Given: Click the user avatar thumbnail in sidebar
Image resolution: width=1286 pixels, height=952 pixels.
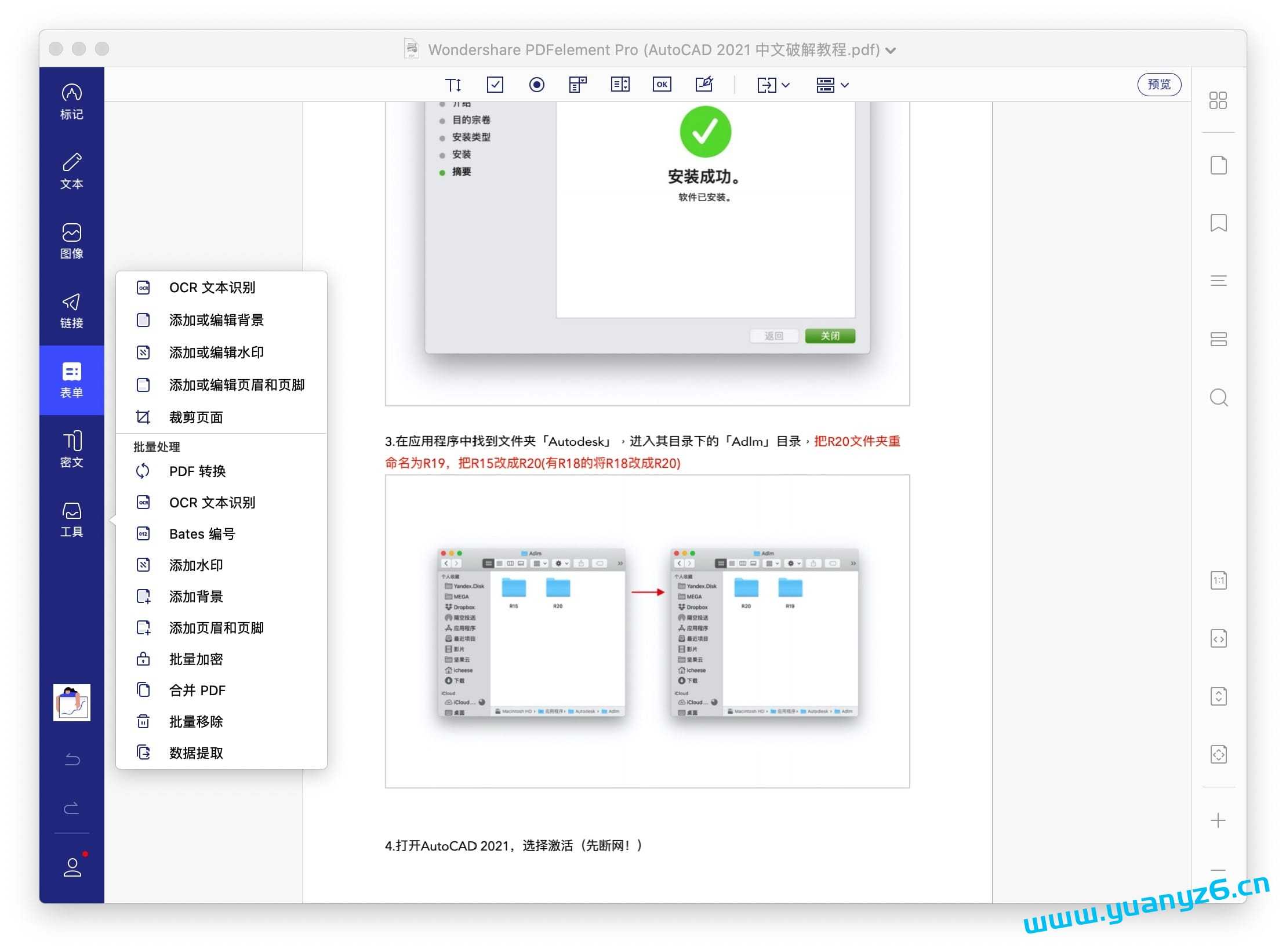Looking at the screenshot, I should pyautogui.click(x=72, y=703).
